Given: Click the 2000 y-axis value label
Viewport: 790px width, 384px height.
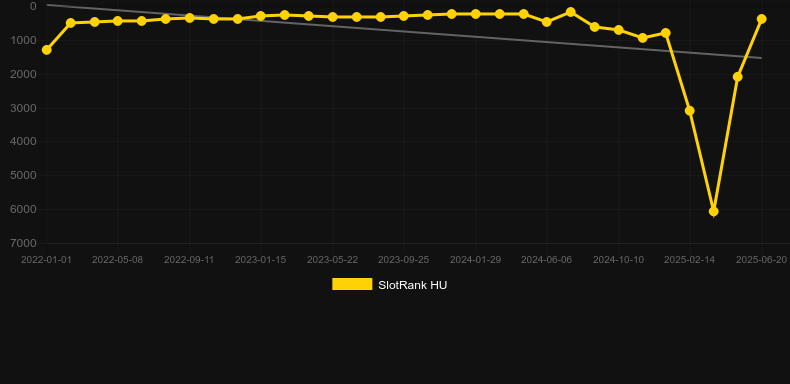Looking at the screenshot, I should point(23,74).
